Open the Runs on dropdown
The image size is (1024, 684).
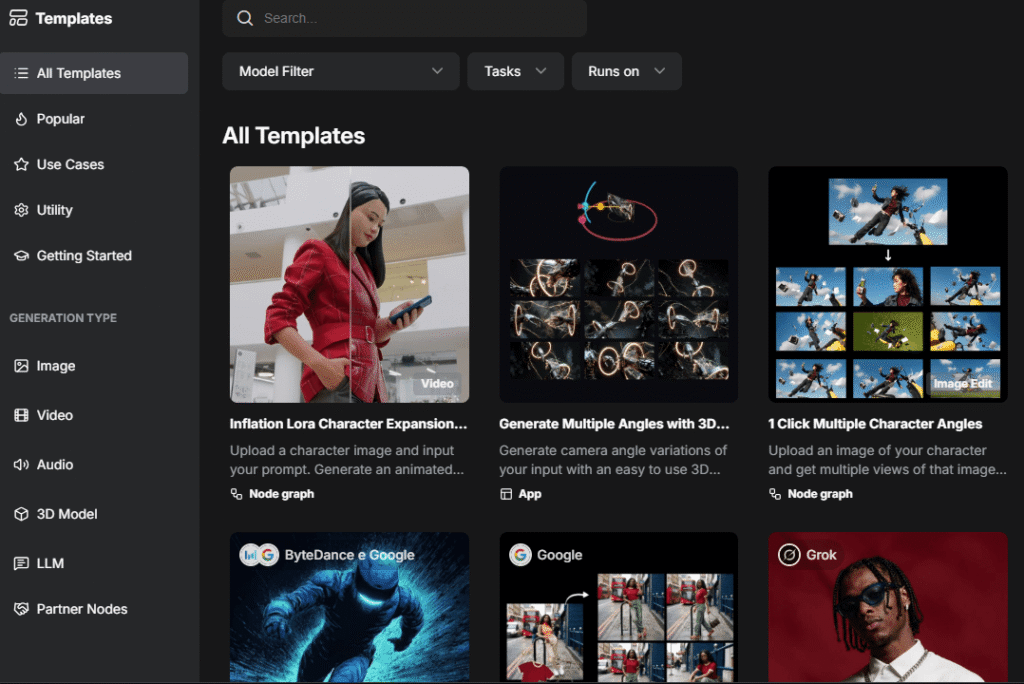tap(626, 71)
